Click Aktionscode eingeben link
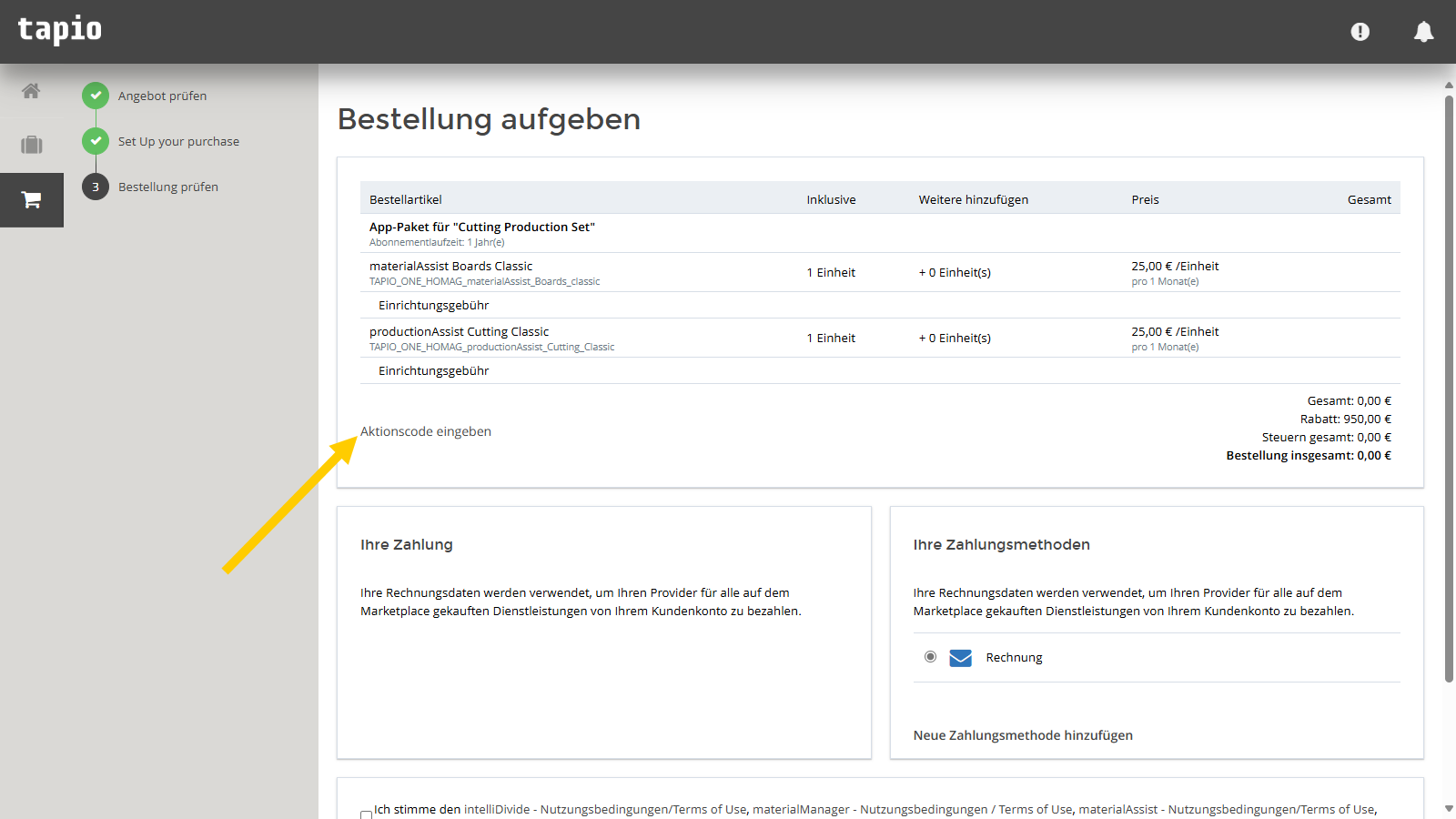The width and height of the screenshot is (1456, 819). point(426,431)
